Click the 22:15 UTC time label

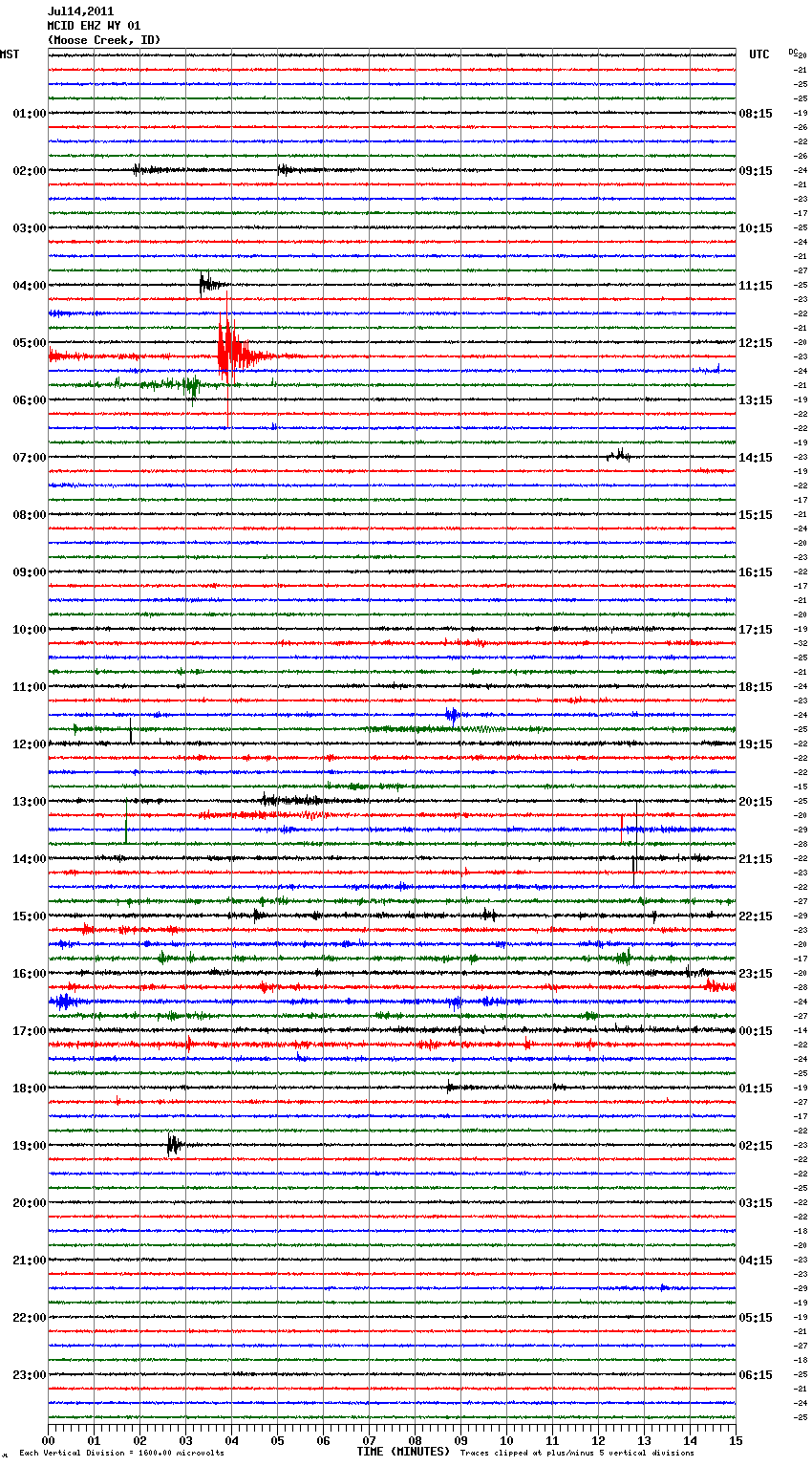pyautogui.click(x=756, y=916)
